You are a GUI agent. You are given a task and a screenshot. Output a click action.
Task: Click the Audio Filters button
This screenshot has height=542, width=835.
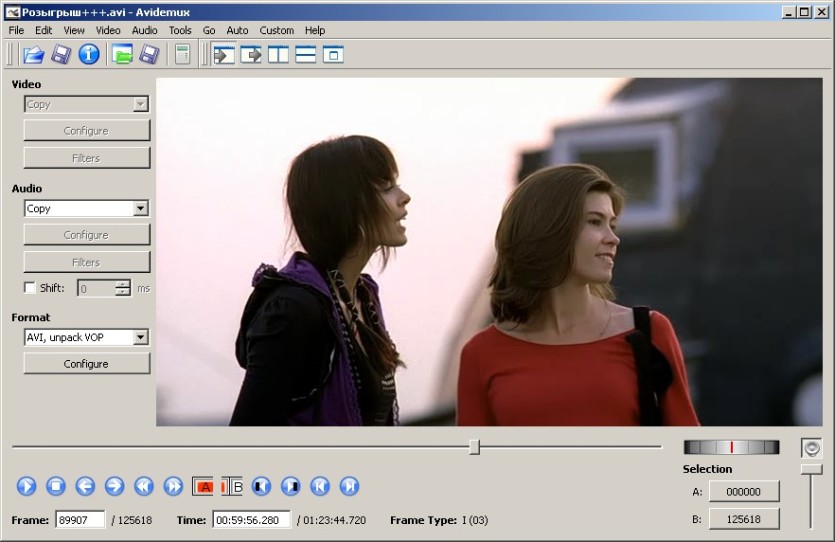coord(87,262)
